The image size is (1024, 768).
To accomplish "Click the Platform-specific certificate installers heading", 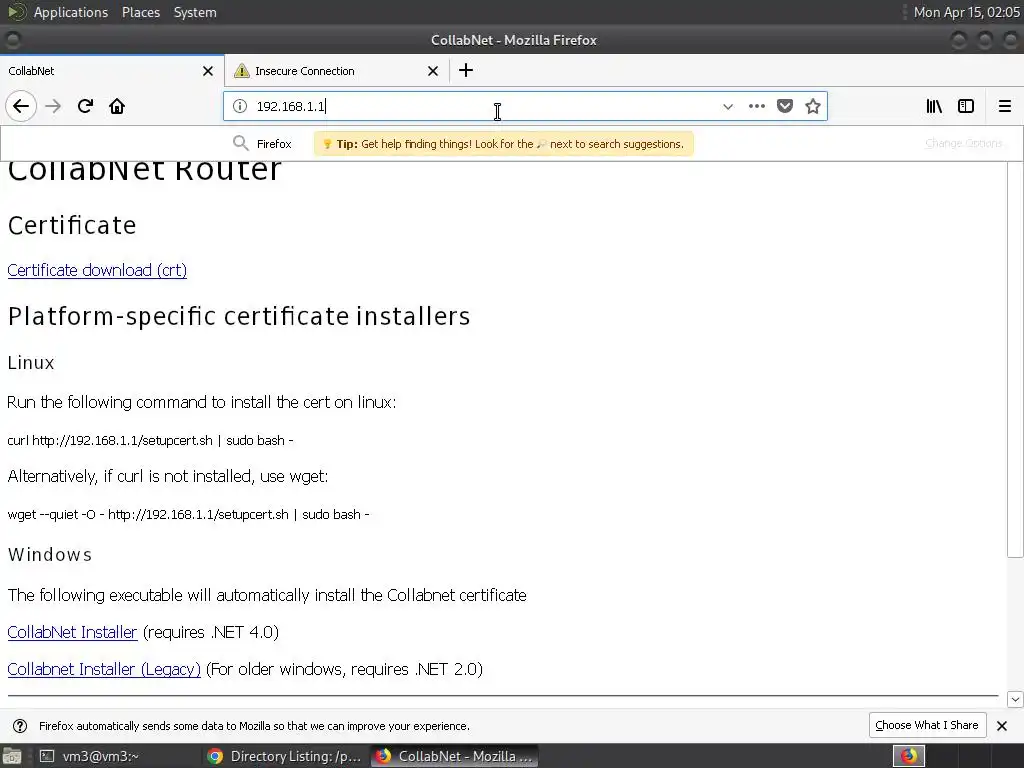I will click(x=239, y=316).
